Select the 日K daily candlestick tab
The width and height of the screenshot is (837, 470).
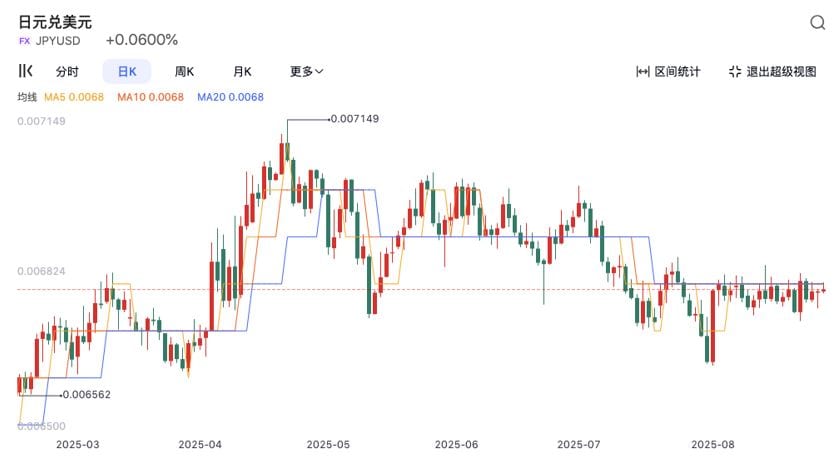pyautogui.click(x=127, y=72)
